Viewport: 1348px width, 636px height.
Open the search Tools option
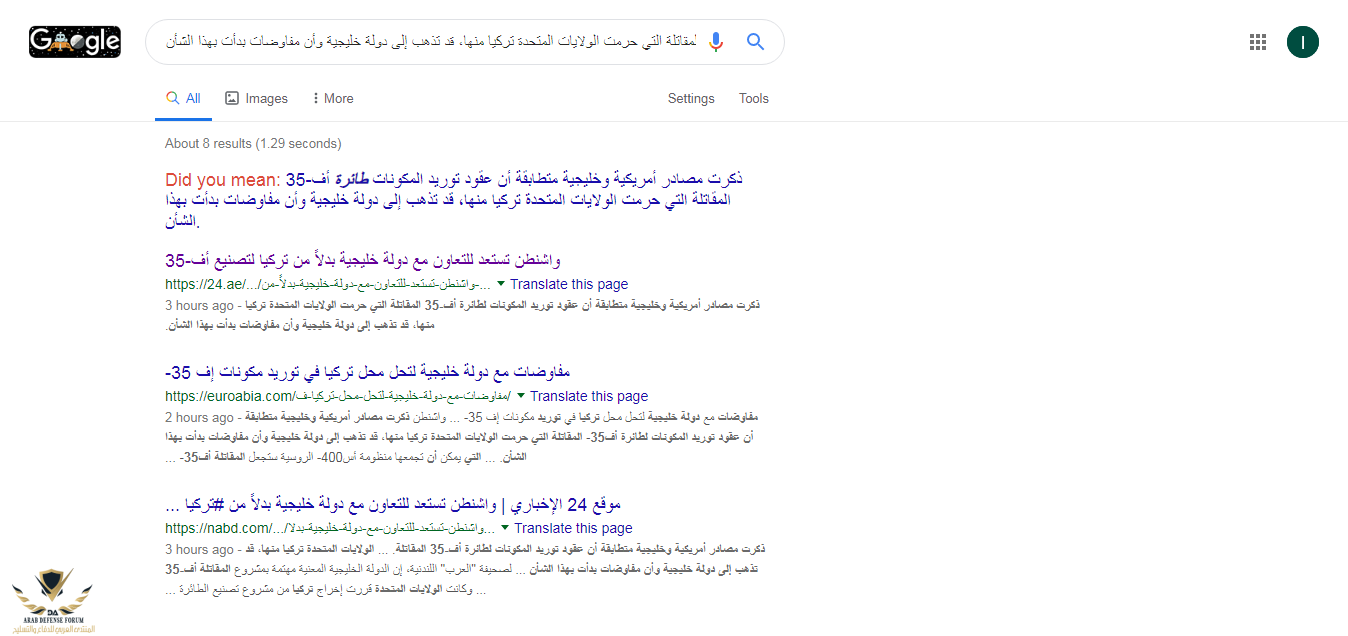753,99
